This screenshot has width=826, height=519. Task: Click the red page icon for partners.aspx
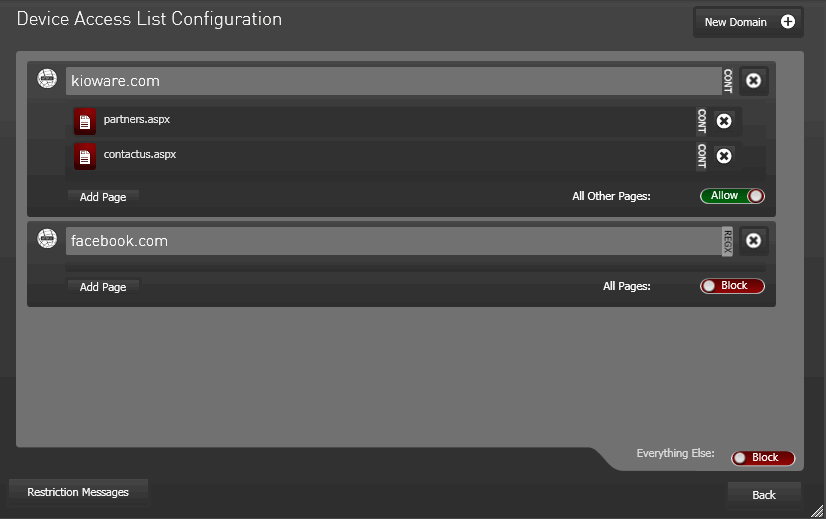coord(85,122)
